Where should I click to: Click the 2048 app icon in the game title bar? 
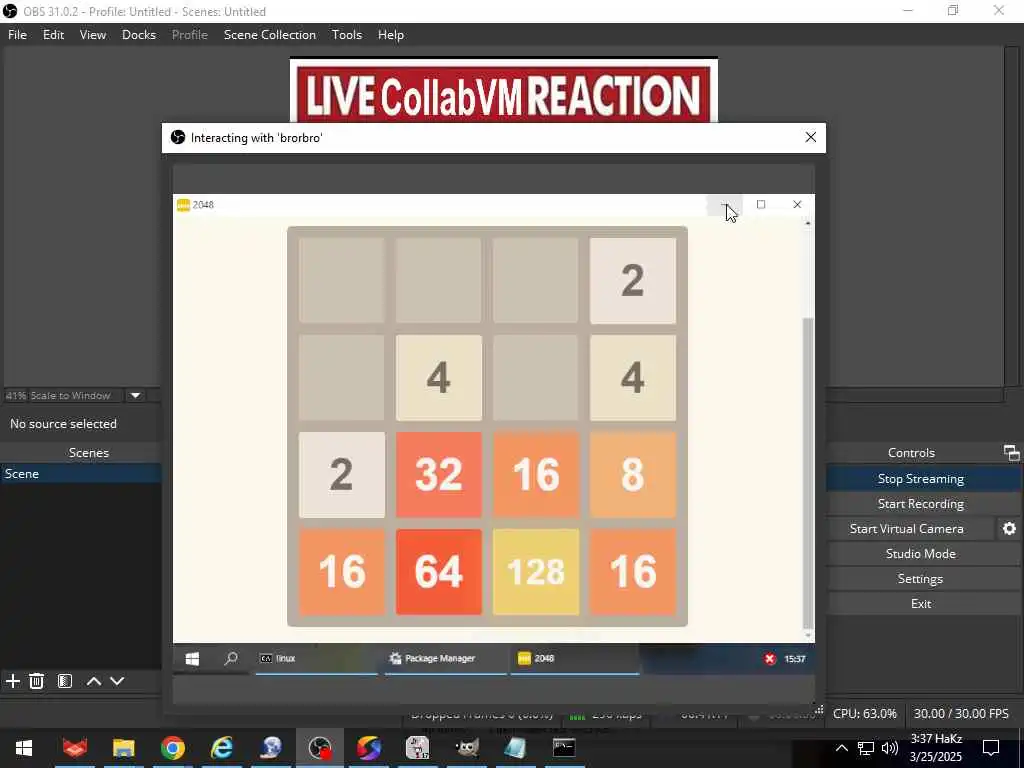coord(184,205)
